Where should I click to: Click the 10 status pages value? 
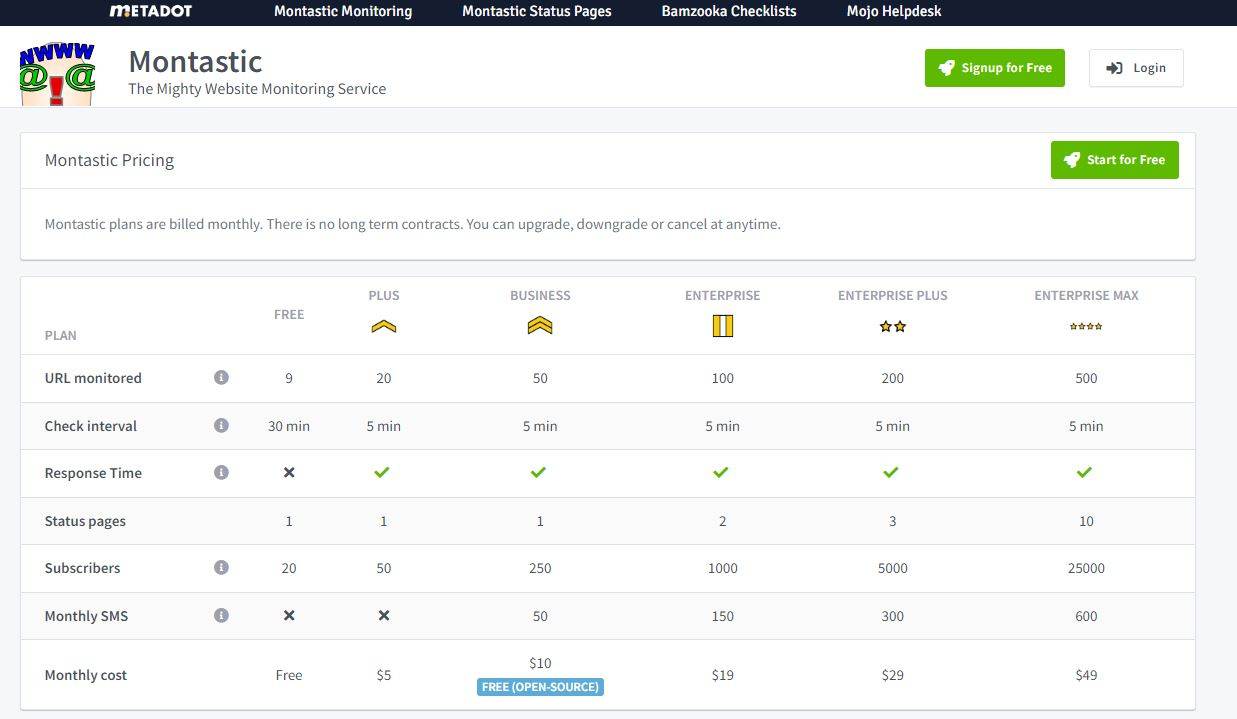[1086, 521]
